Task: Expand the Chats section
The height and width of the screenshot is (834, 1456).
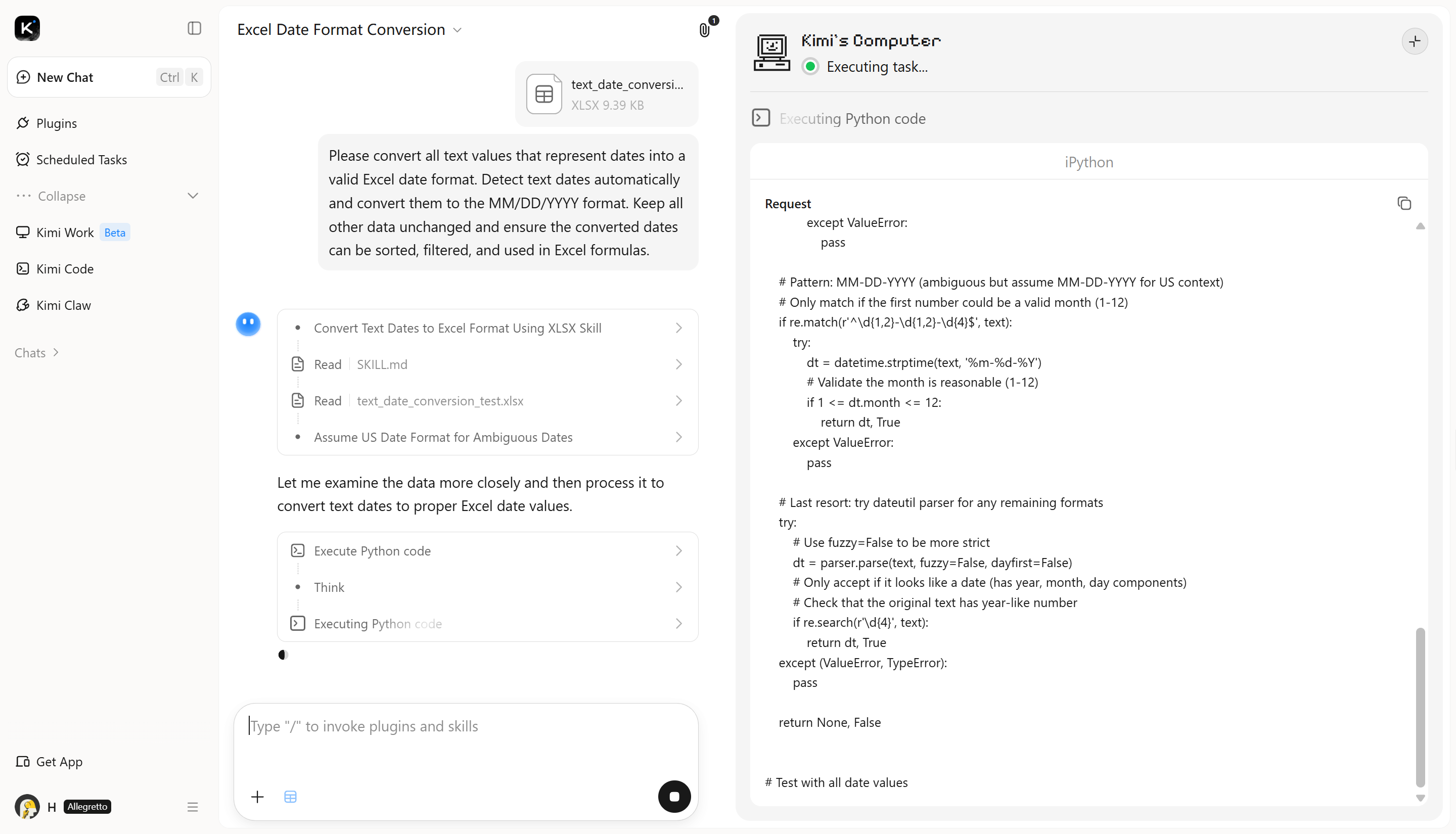Action: click(x=37, y=353)
